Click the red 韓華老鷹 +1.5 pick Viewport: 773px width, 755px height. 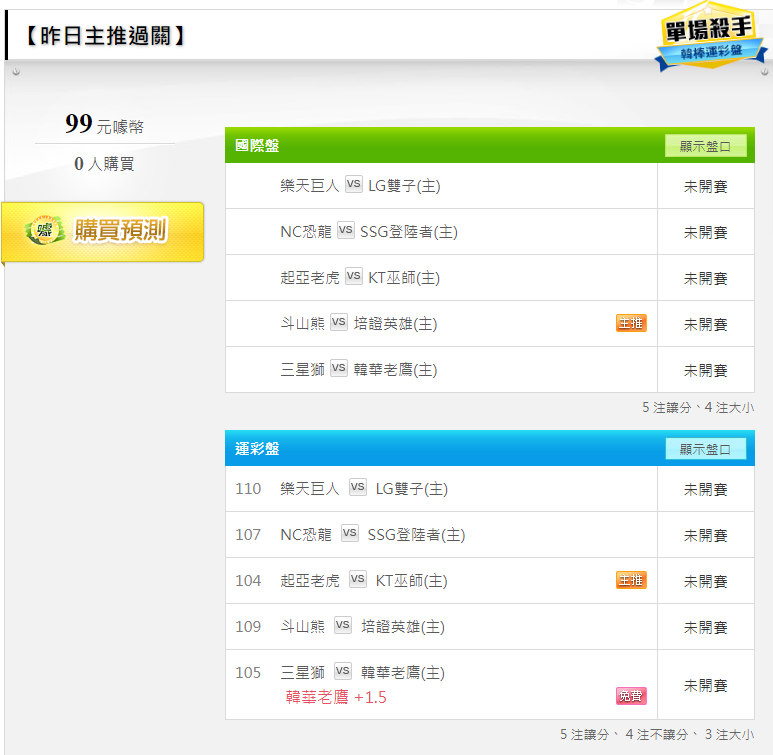[336, 697]
